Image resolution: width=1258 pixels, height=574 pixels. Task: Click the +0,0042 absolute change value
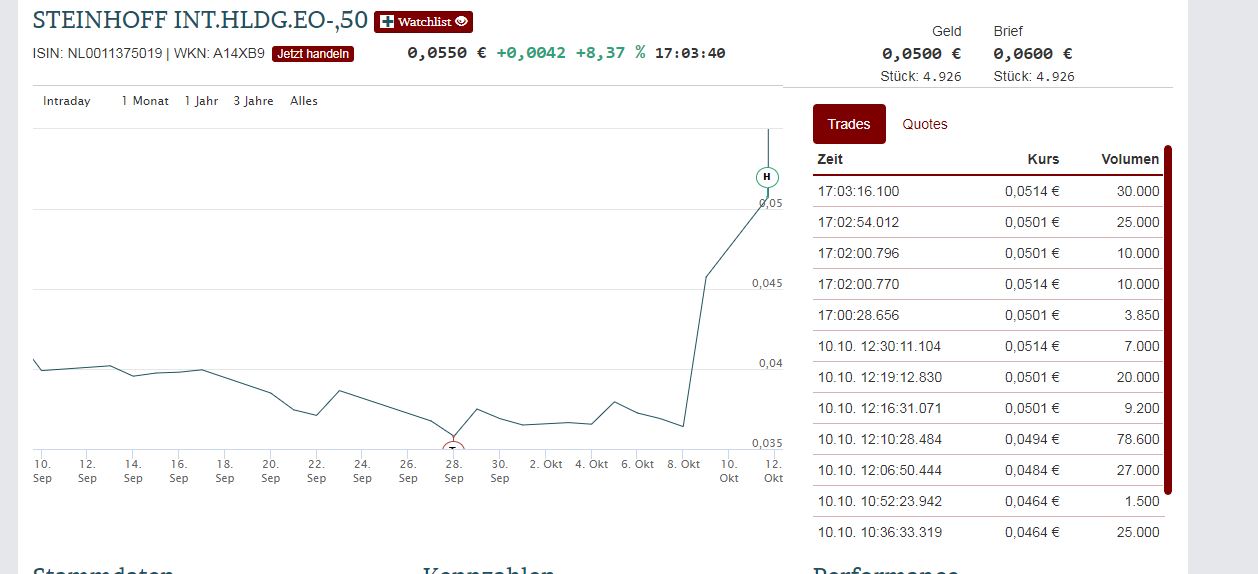pyautogui.click(x=531, y=53)
